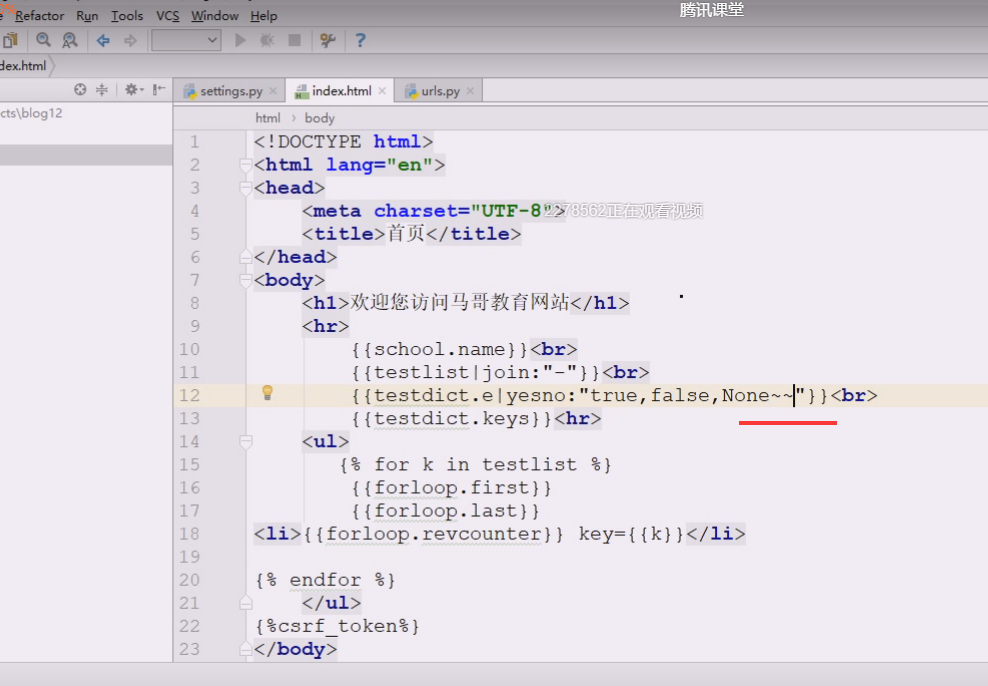Click the Help question mark icon
The image size is (988, 686).
360,40
